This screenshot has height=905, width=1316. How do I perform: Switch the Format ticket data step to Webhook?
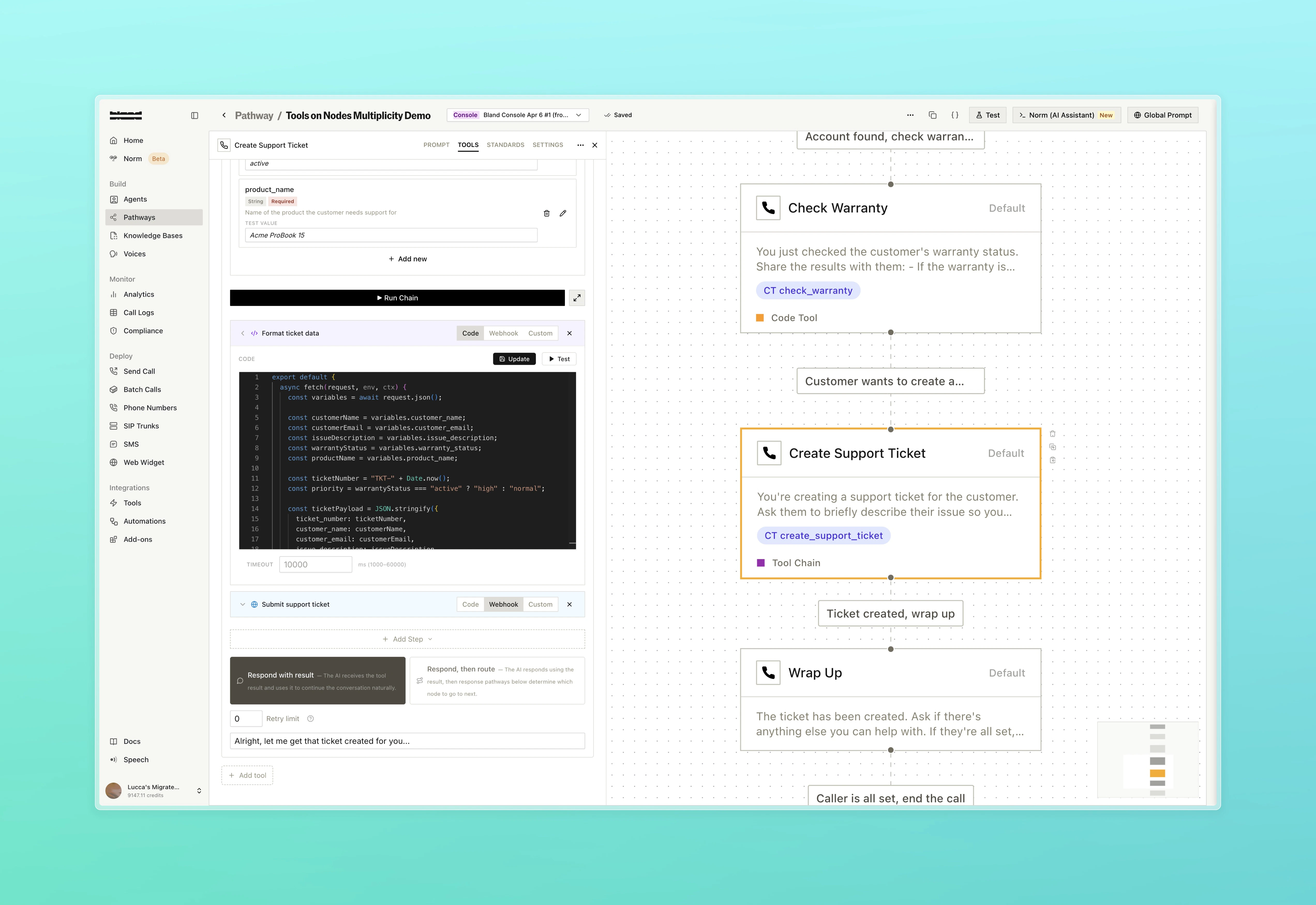[503, 333]
